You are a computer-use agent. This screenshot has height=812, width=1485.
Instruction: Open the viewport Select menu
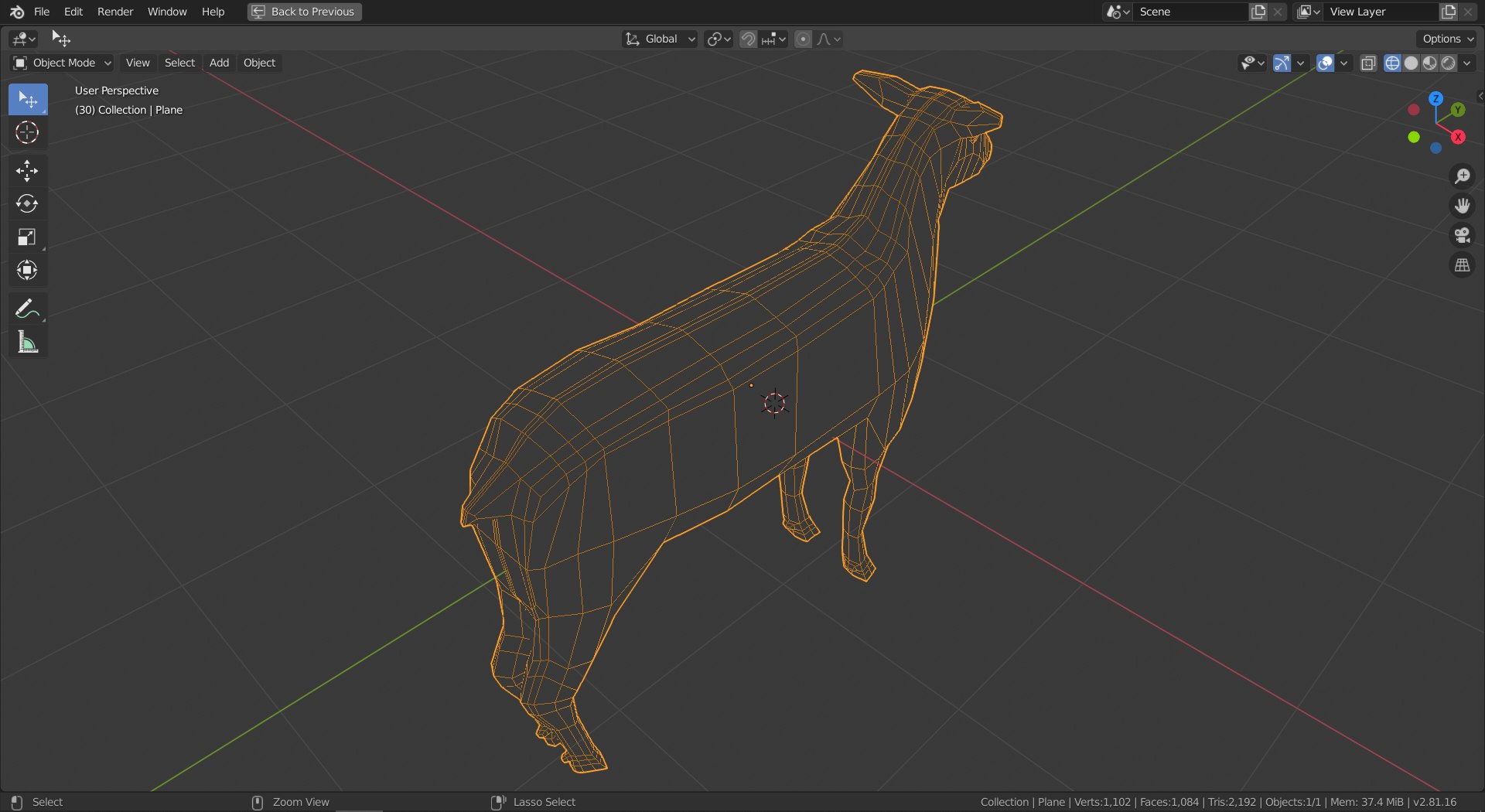click(x=179, y=63)
